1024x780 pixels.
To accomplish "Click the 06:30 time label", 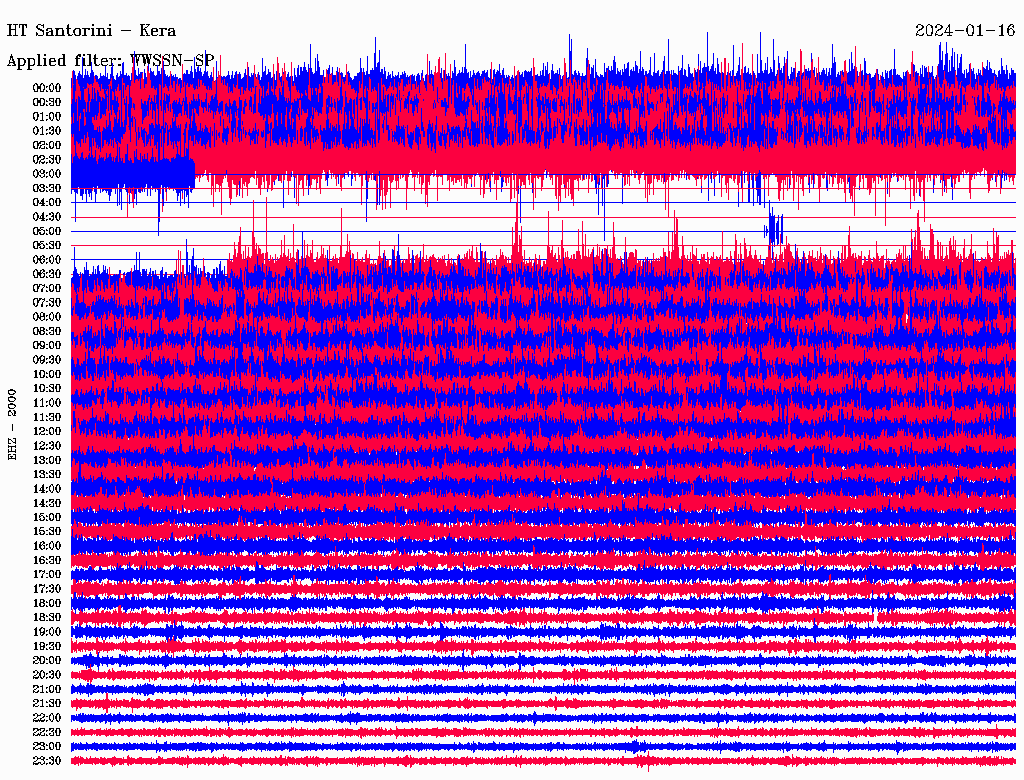I will (x=47, y=274).
